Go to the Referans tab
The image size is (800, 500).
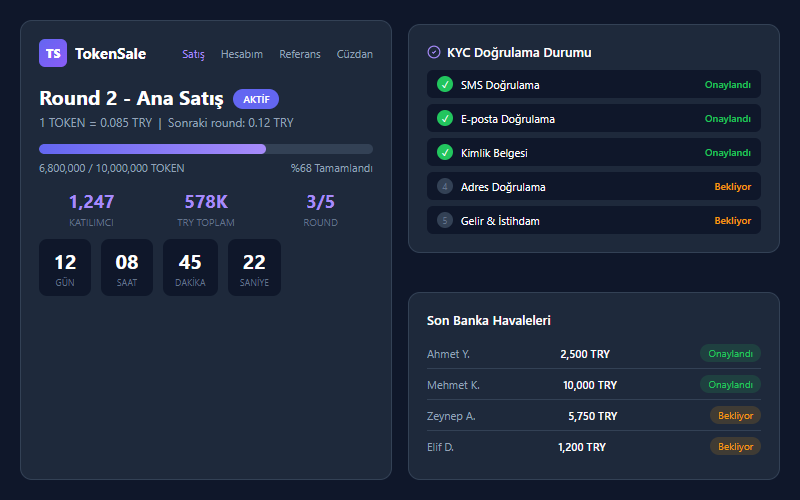click(300, 54)
